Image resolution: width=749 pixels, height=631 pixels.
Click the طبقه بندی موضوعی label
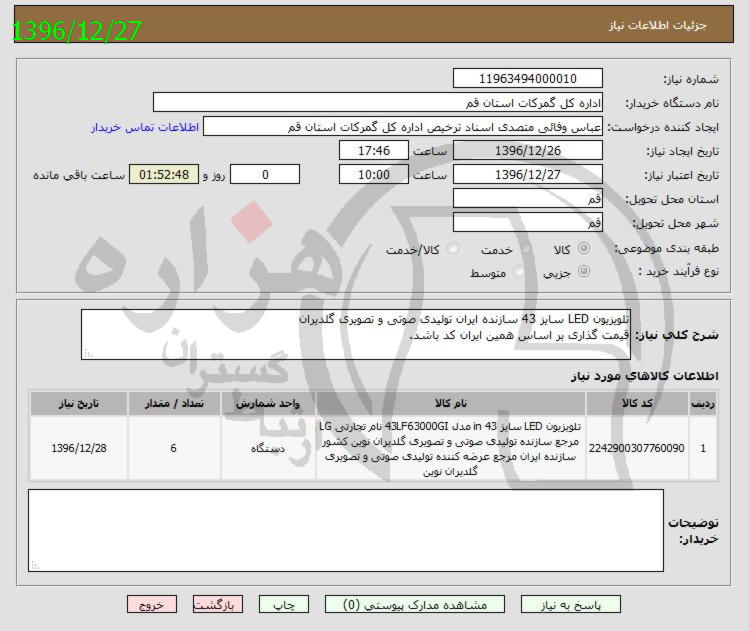pos(666,248)
